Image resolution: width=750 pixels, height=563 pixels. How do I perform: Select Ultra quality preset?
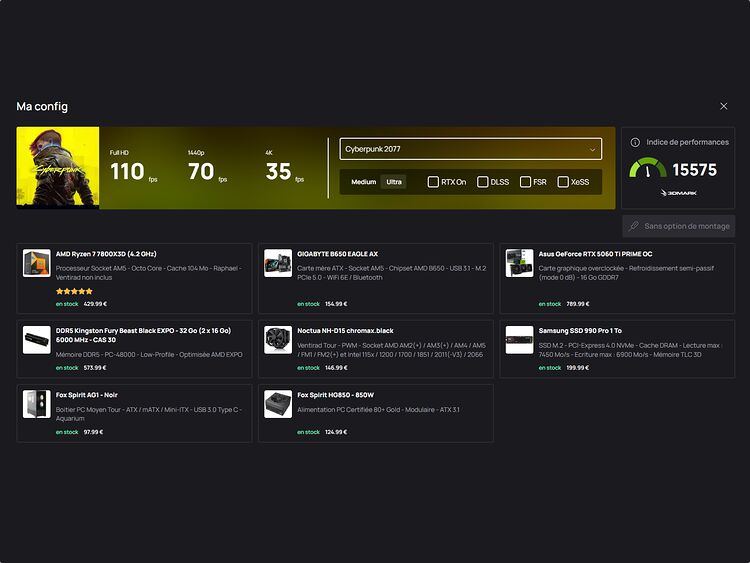[x=394, y=182]
